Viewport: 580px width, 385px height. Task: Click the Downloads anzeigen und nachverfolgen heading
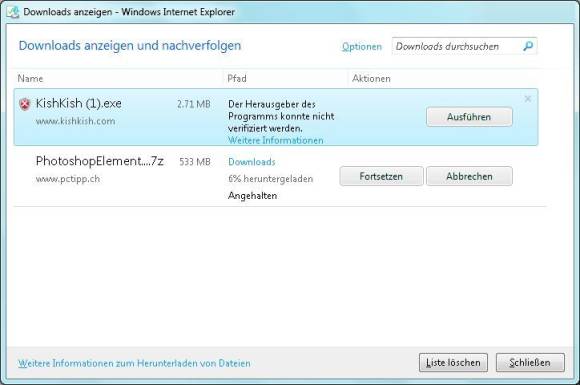(130, 45)
